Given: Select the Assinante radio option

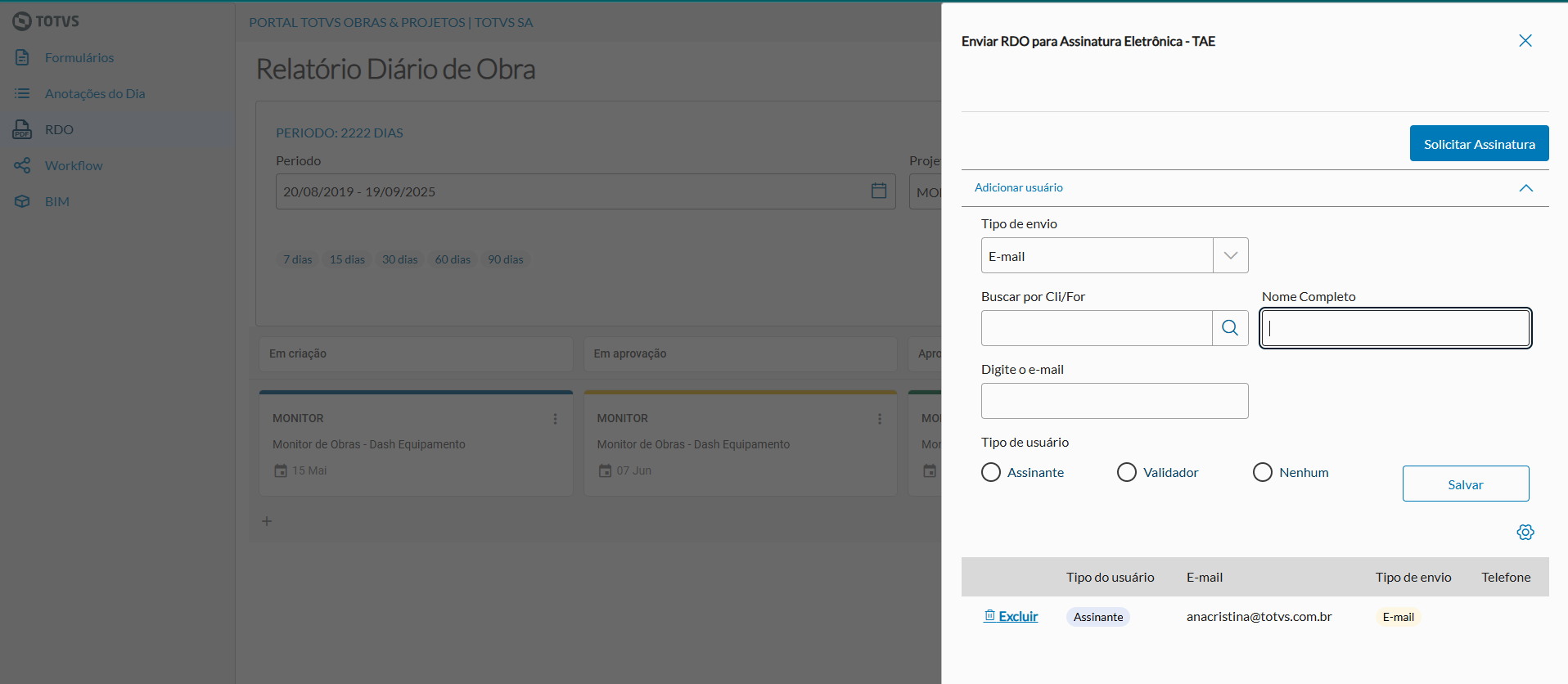Looking at the screenshot, I should (991, 472).
